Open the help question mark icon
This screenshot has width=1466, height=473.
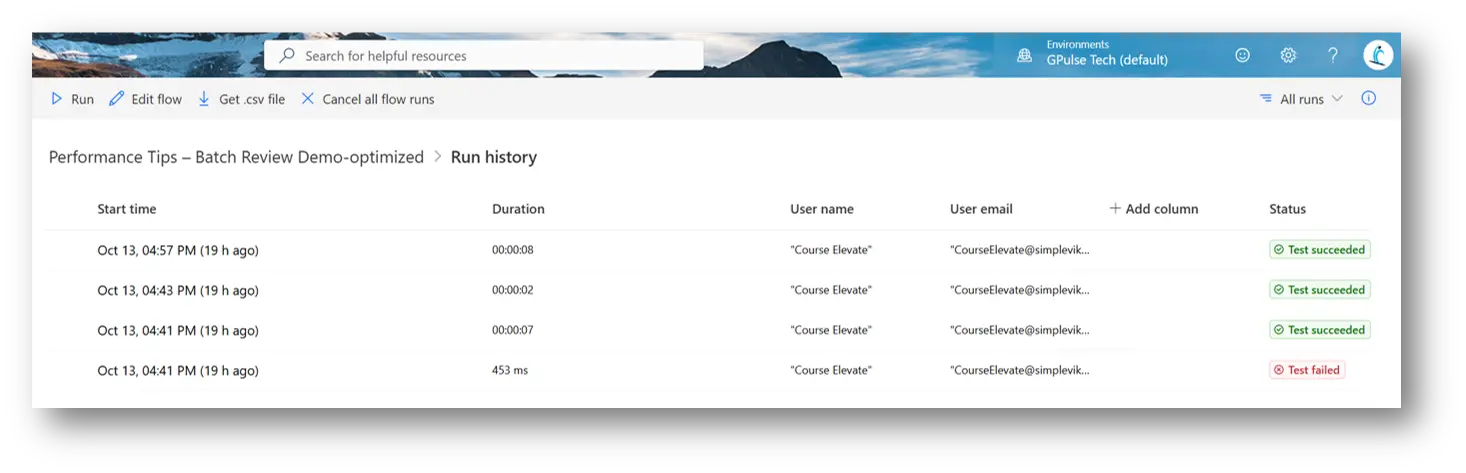coord(1333,56)
